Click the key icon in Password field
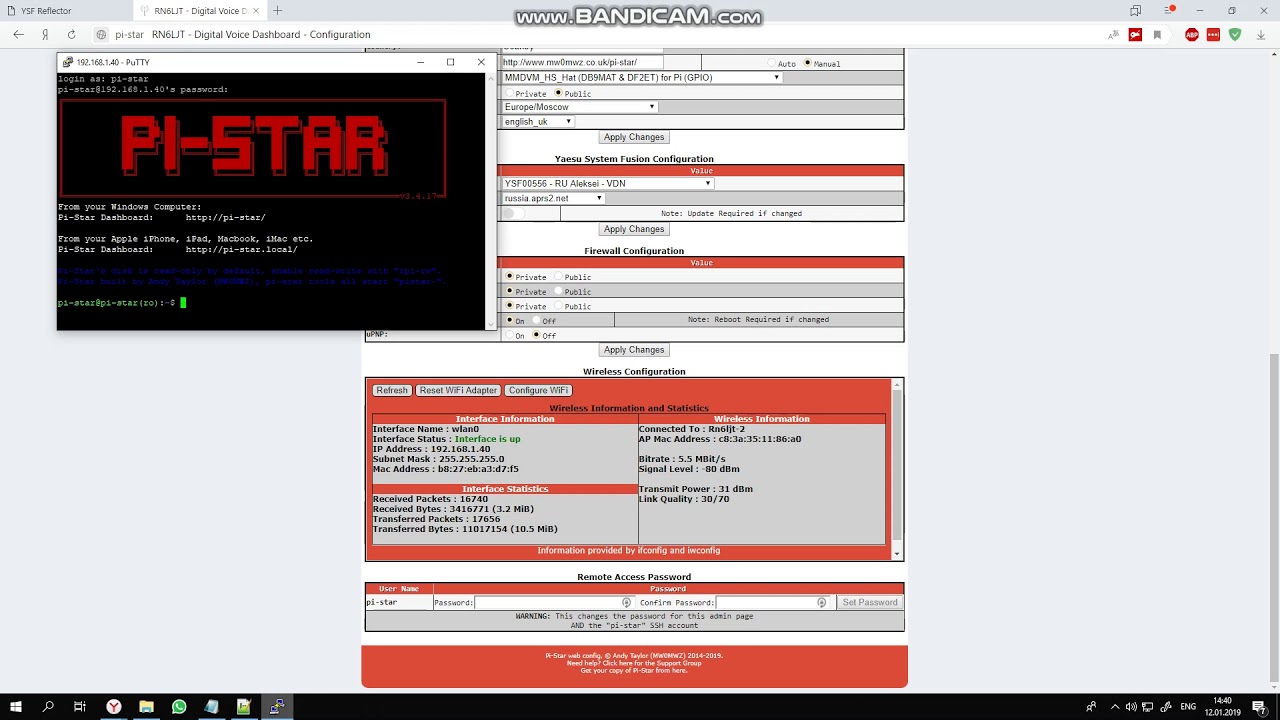This screenshot has width=1280, height=720. [627, 602]
